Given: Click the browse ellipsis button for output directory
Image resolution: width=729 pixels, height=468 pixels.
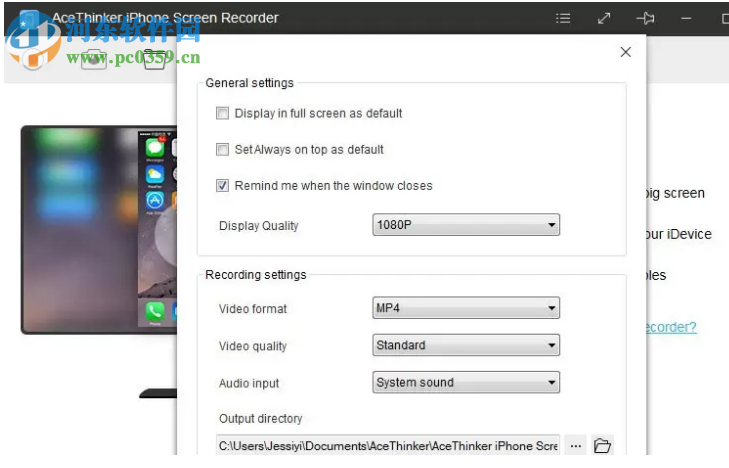Looking at the screenshot, I should tap(576, 446).
